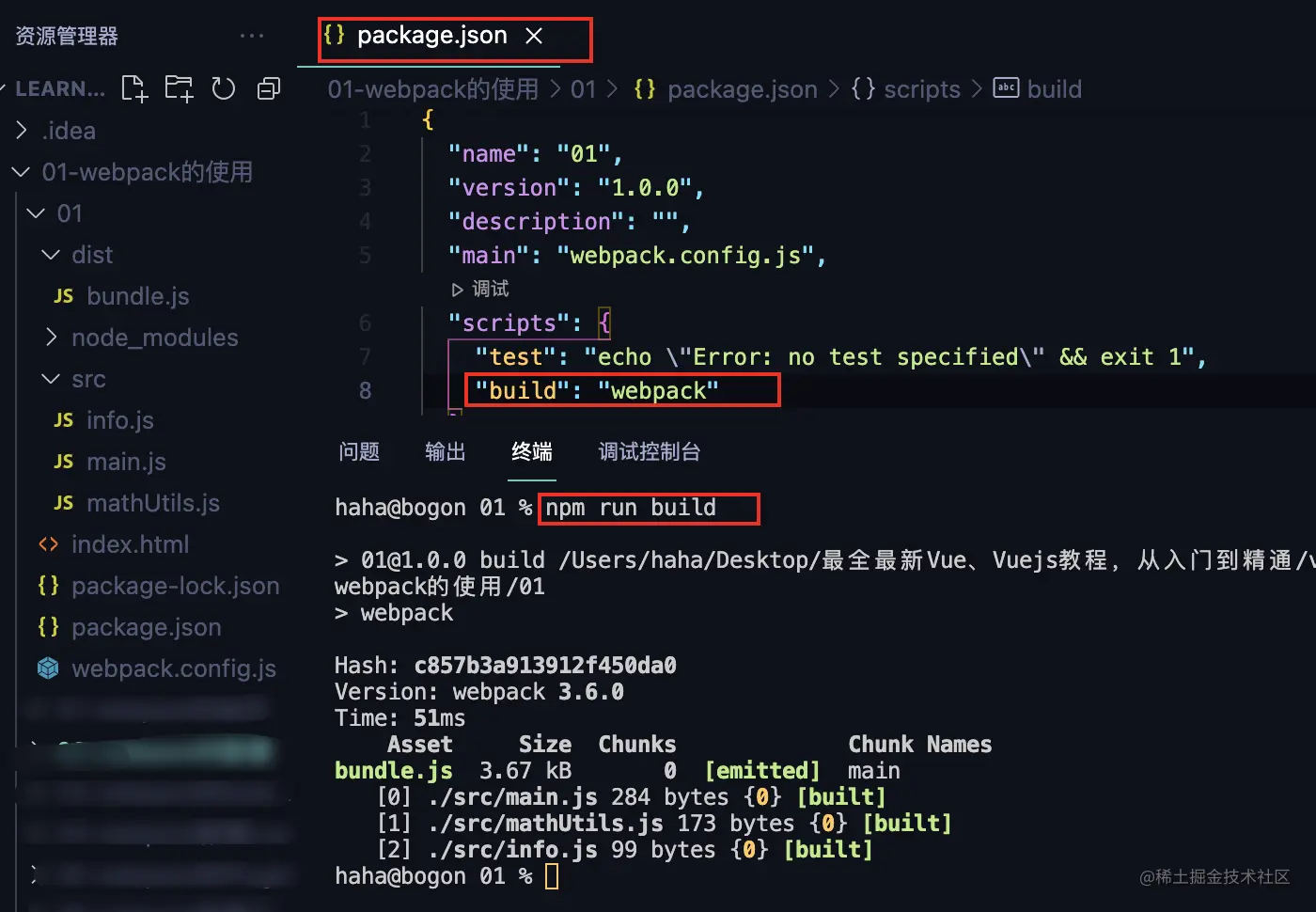Open bundle.js from the dist folder

point(138,296)
